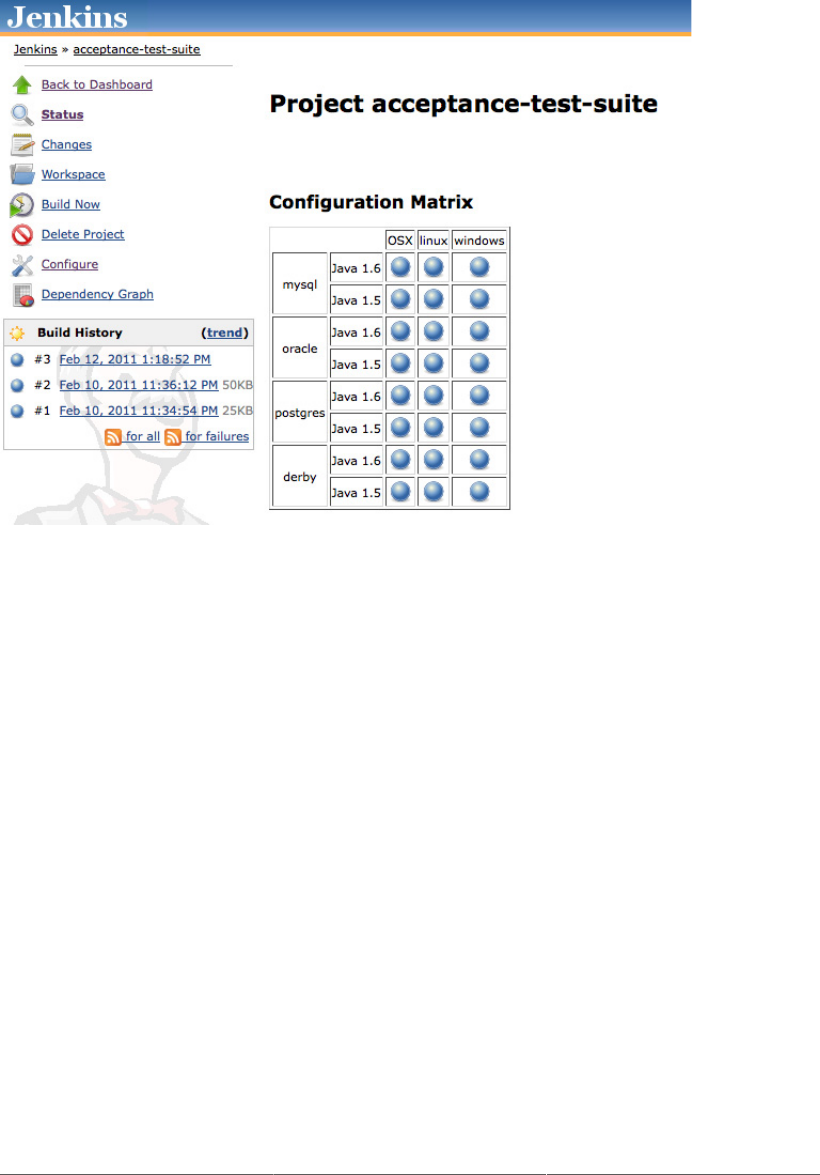Open derby Java 1.6 OSX build ball
Viewport: 820px width, 1175px height.
pos(400,459)
